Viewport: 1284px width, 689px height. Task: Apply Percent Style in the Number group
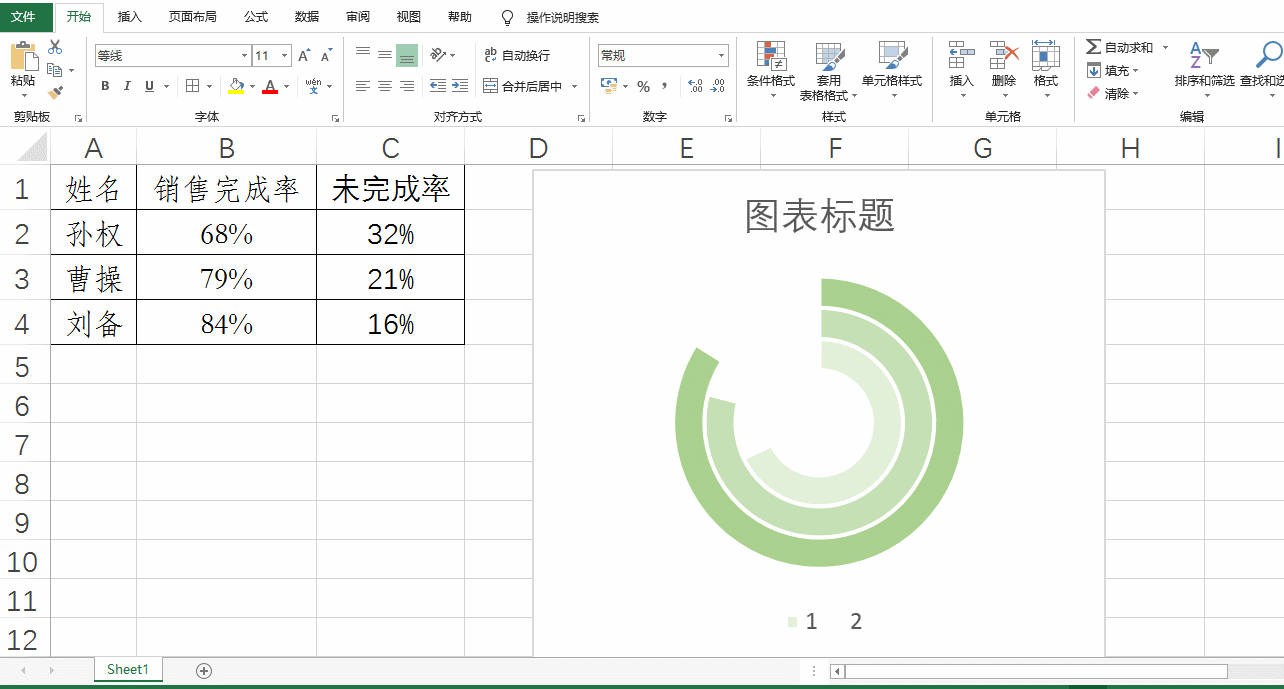[x=643, y=86]
